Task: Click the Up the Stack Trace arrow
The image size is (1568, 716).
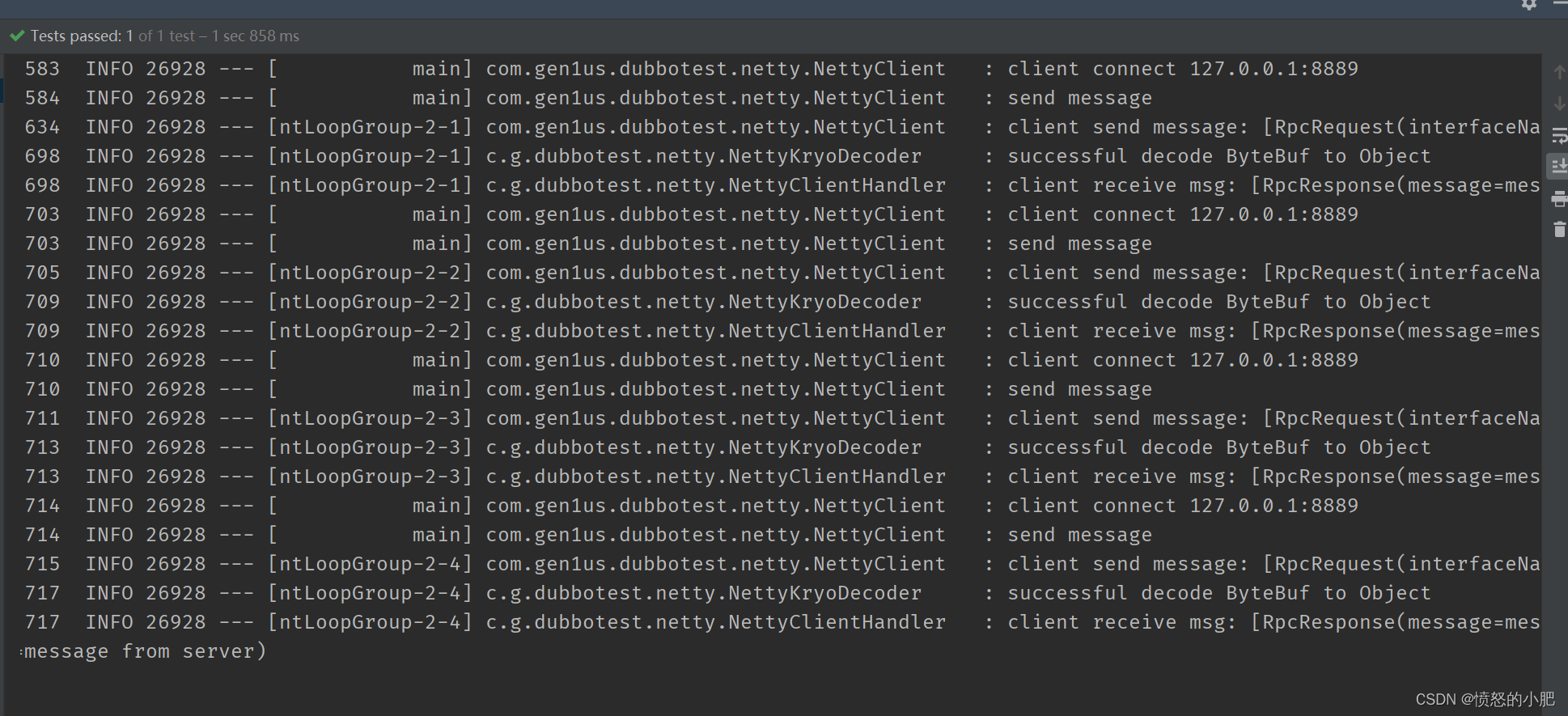Action: click(1559, 72)
